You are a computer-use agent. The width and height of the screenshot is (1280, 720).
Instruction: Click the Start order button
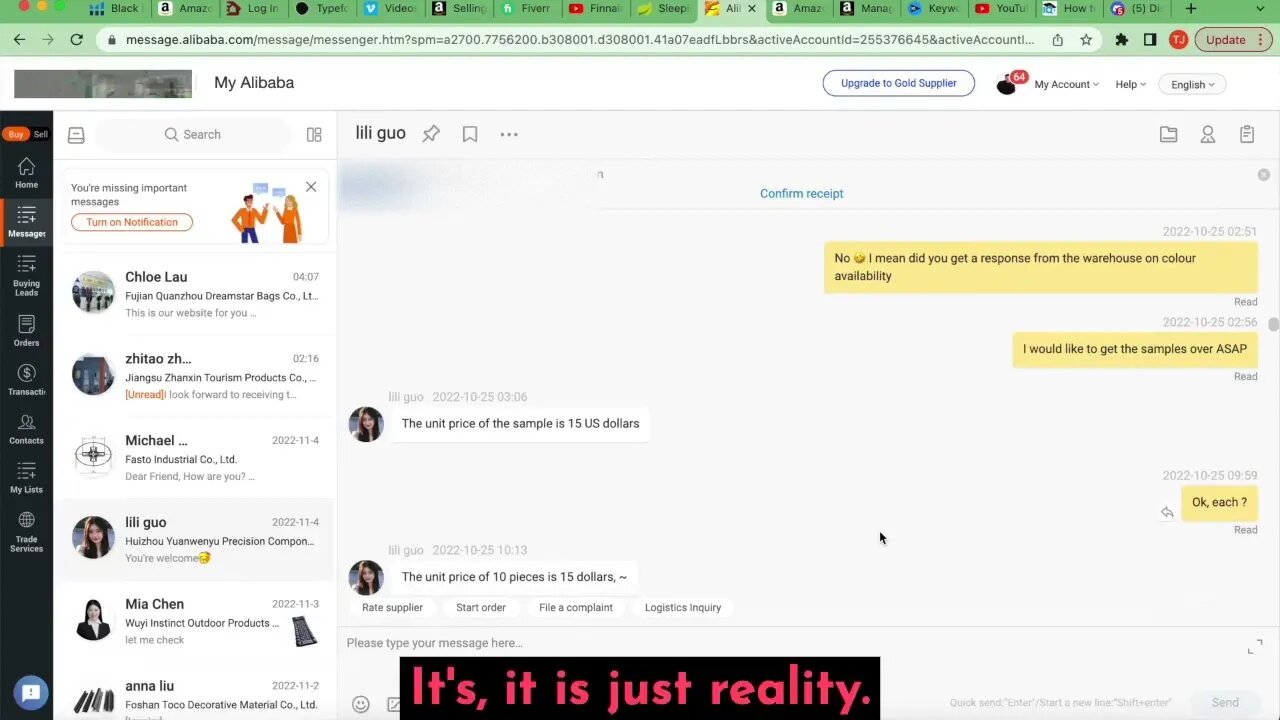[481, 607]
